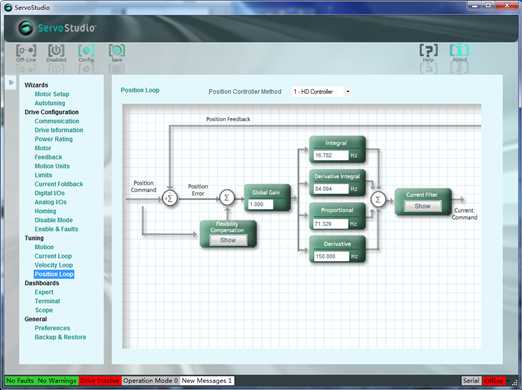Click the Serial connection status label
This screenshot has height=390, width=522.
tap(471, 380)
